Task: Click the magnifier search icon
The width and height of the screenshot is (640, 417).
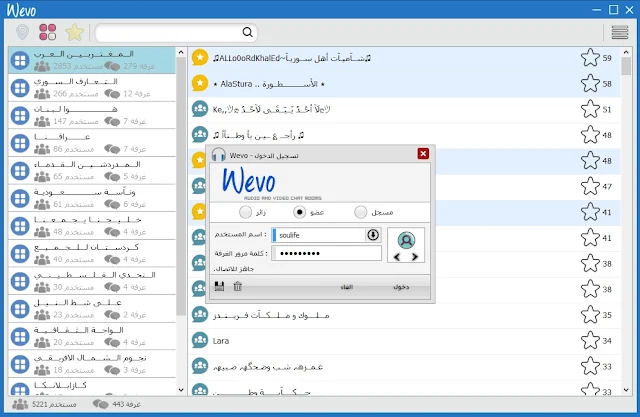Action: click(247, 32)
